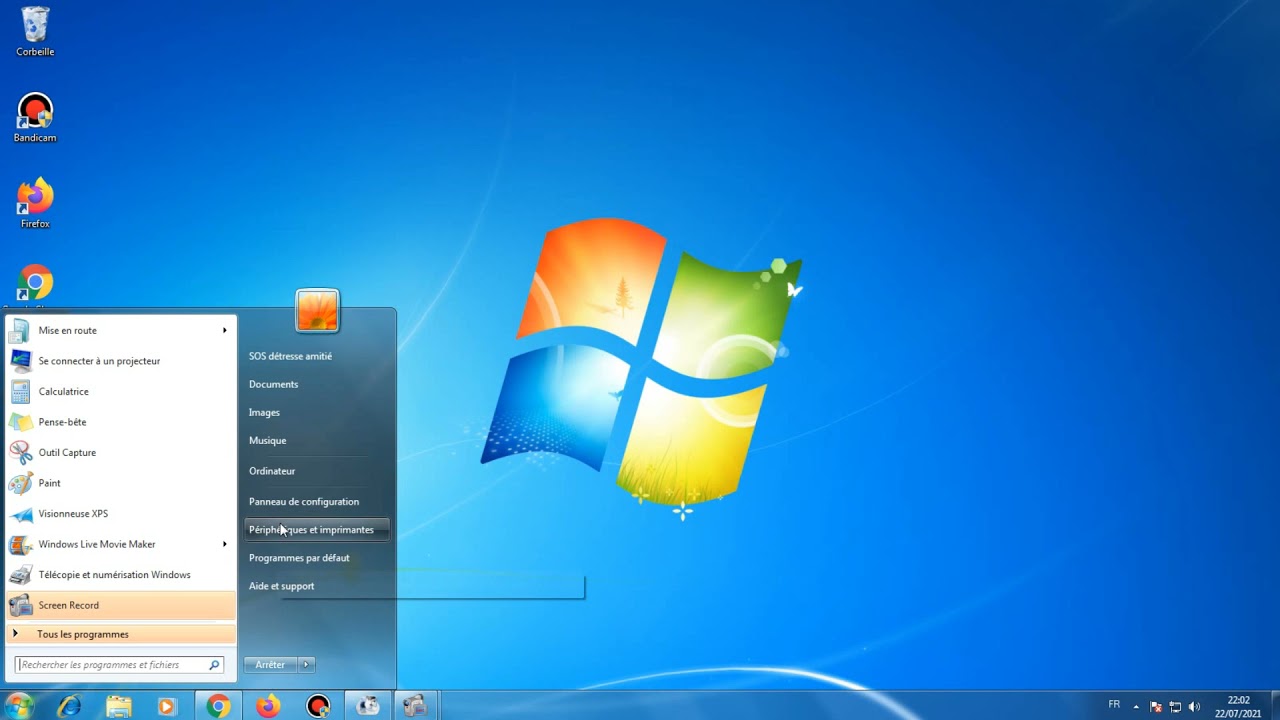Image resolution: width=1280 pixels, height=720 pixels.
Task: Expand the Mise en route submenu arrow
Action: point(225,330)
